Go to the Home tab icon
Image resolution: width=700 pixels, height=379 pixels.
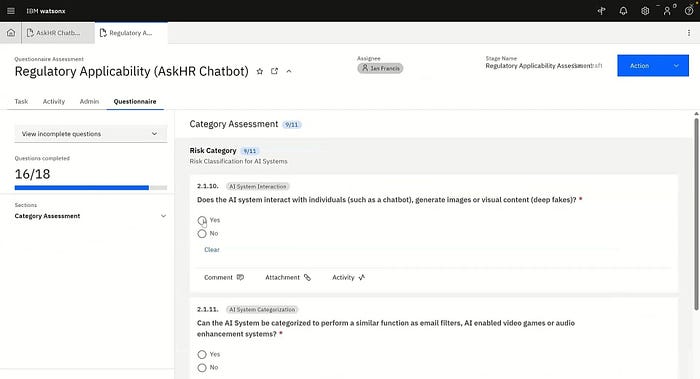tap(11, 33)
